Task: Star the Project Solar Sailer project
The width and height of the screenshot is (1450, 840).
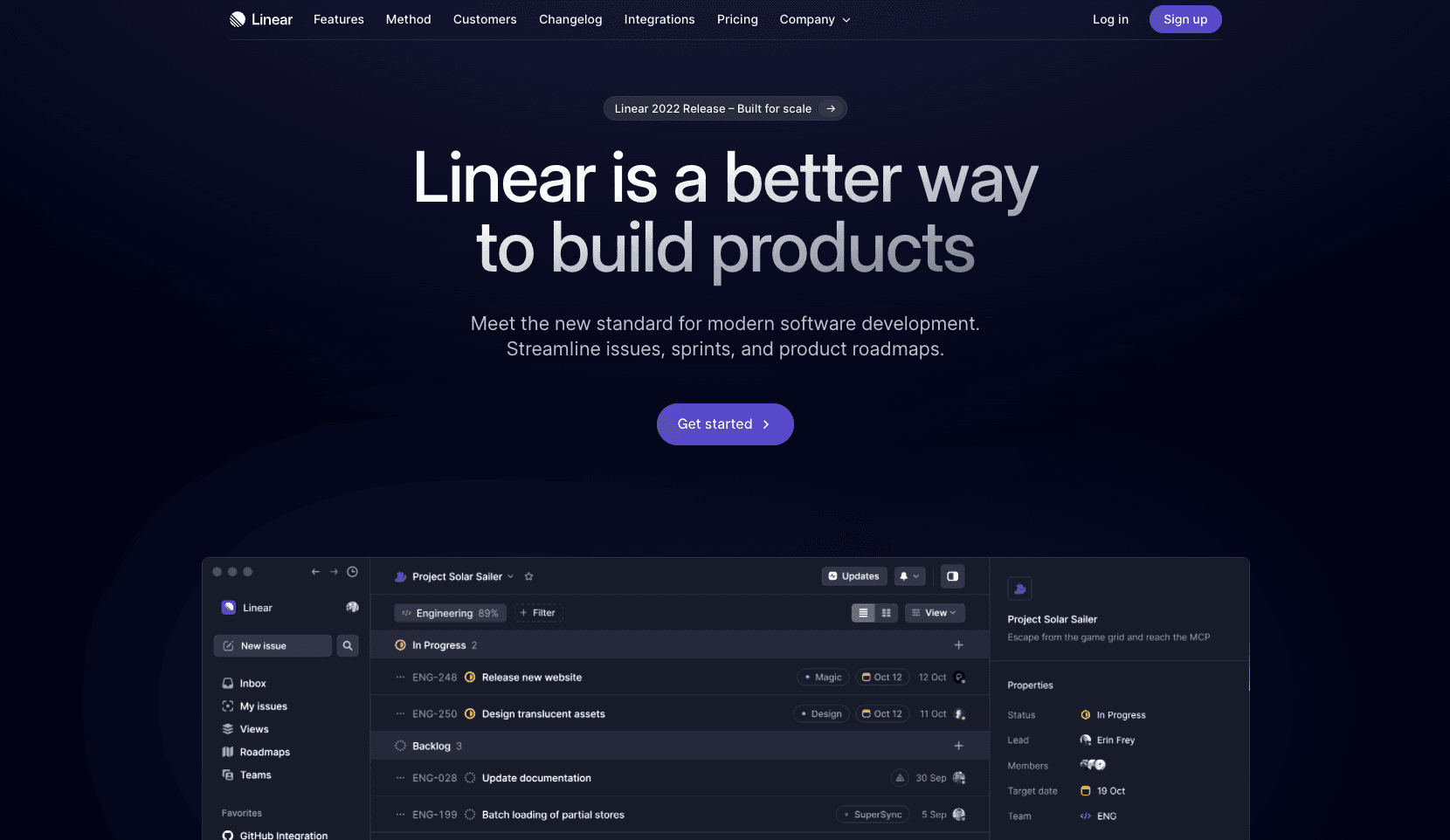Action: (x=528, y=576)
